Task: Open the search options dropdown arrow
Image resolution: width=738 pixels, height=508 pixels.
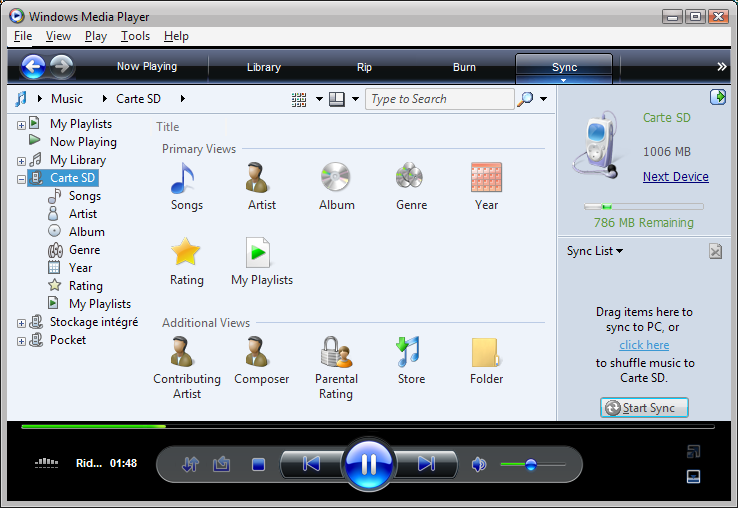Action: coord(544,99)
